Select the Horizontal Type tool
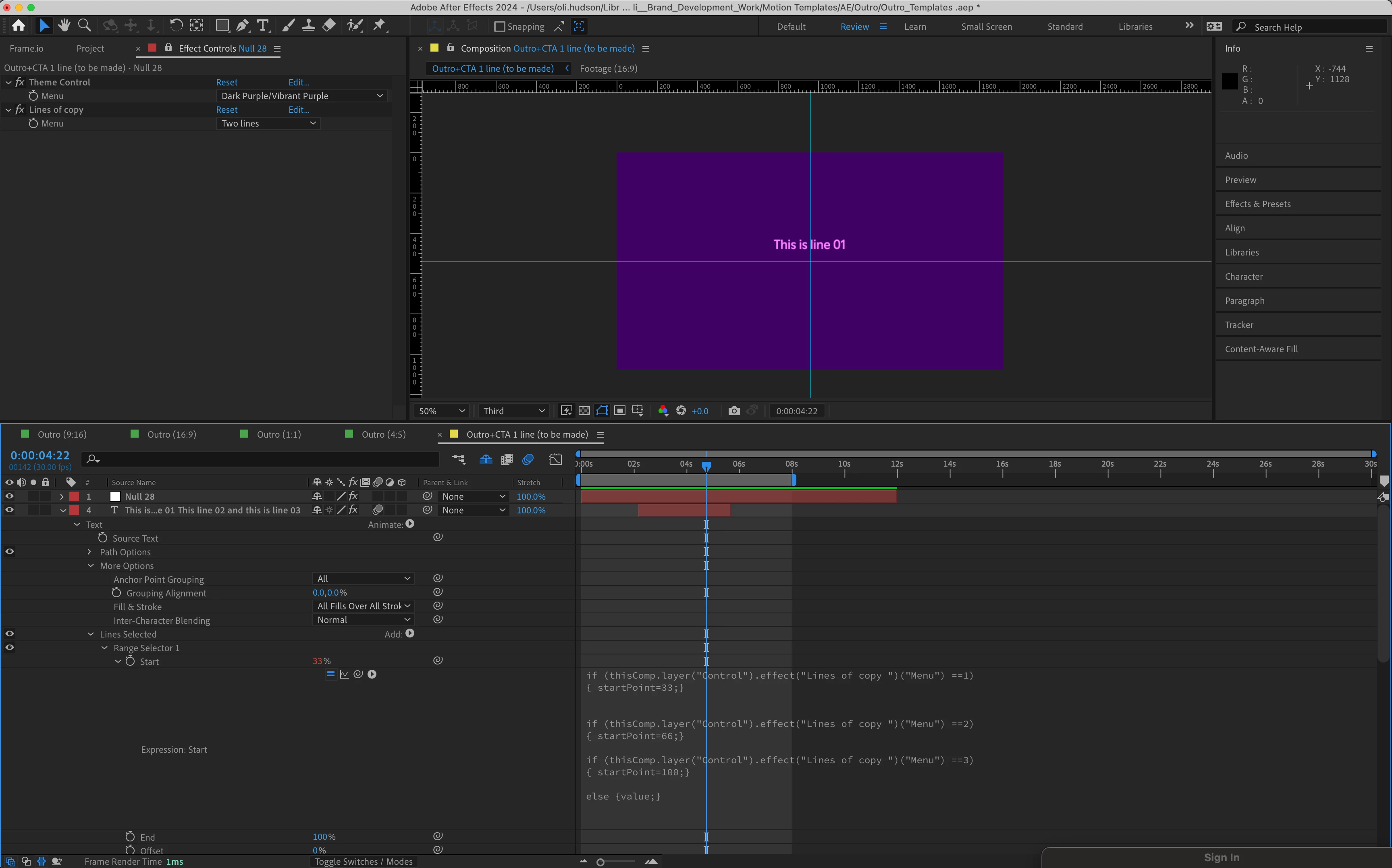 [263, 25]
